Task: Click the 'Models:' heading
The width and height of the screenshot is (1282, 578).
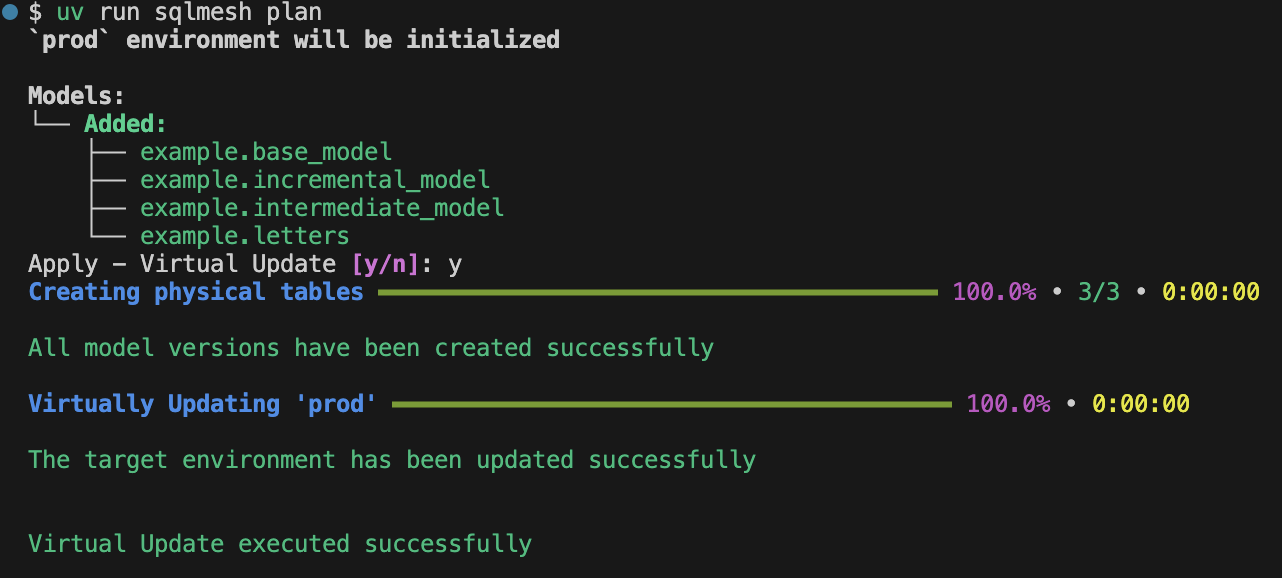Action: [x=76, y=96]
